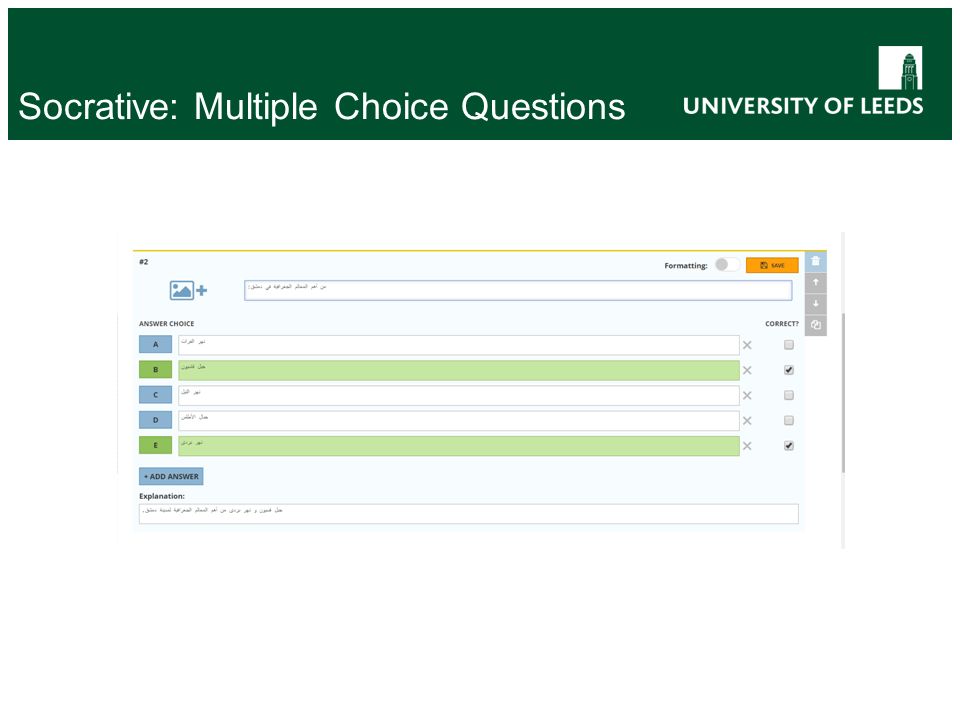
Task: Mark answer C as correct
Action: click(x=789, y=395)
